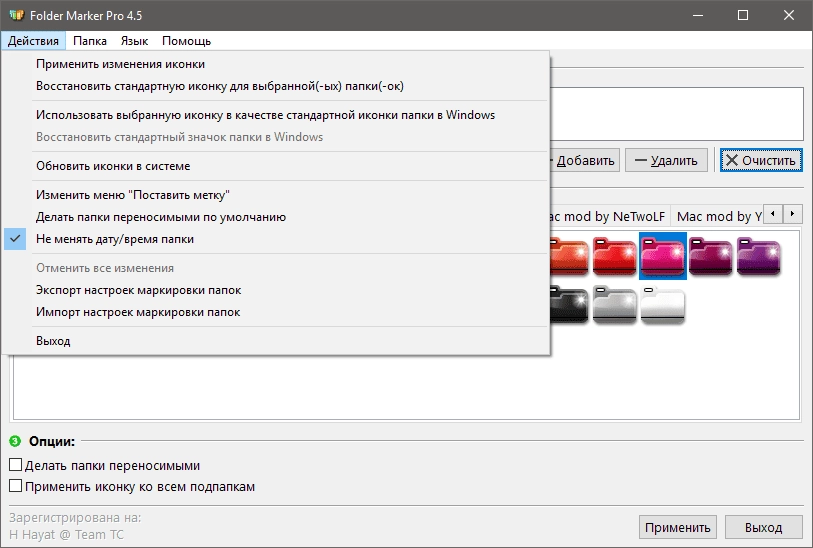Choose Применить изменения иконки
This screenshot has height=548, width=813.
(x=275, y=64)
